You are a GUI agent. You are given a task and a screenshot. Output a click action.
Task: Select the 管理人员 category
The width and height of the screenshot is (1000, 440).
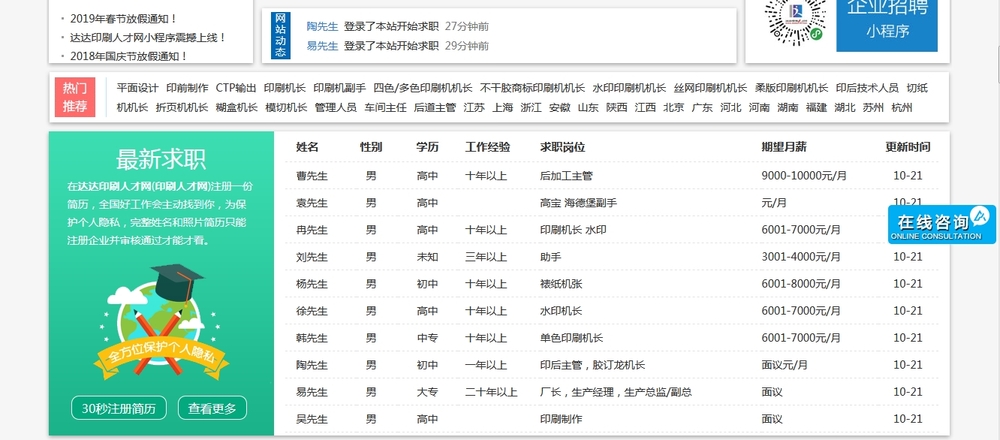coord(335,107)
